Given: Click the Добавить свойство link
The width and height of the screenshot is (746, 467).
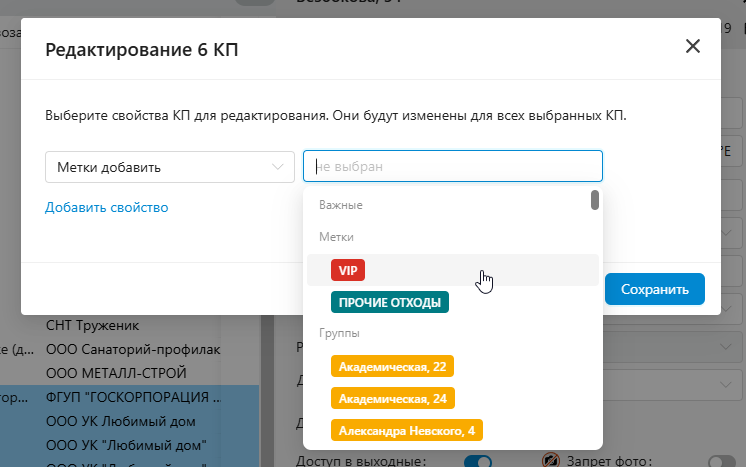Looking at the screenshot, I should (106, 207).
